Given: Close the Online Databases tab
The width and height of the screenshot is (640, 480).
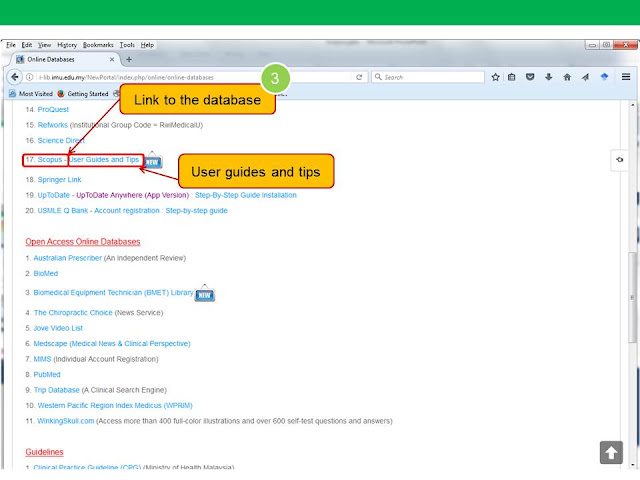Looking at the screenshot, I should point(112,60).
